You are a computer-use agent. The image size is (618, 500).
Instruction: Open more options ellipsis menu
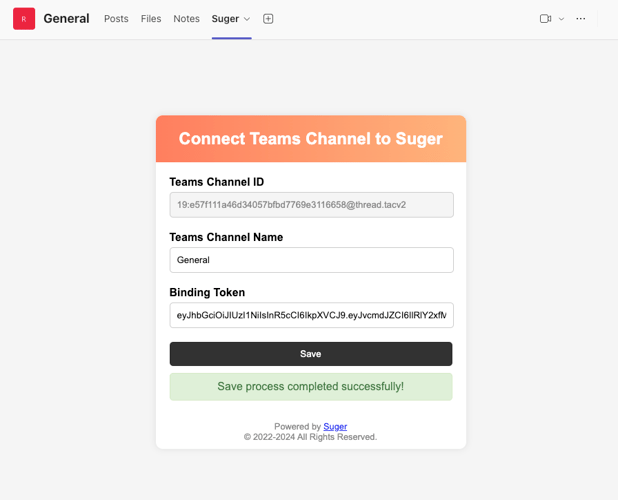581,19
